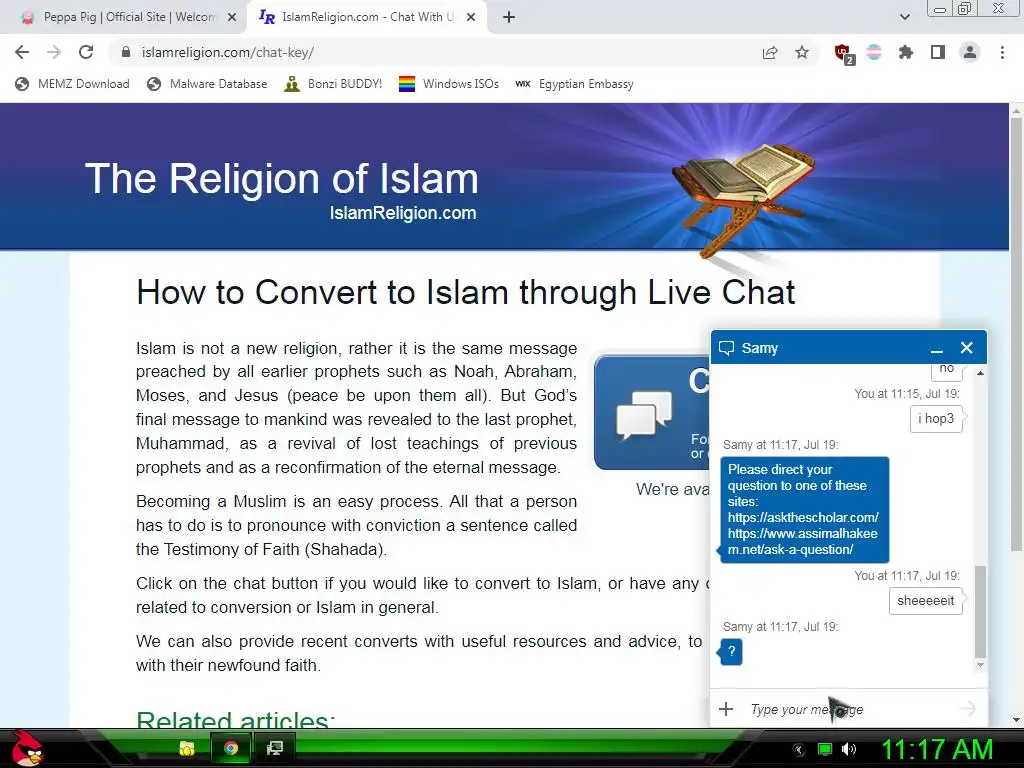Go back with the browser back arrow
The height and width of the screenshot is (768, 1024).
pyautogui.click(x=22, y=52)
